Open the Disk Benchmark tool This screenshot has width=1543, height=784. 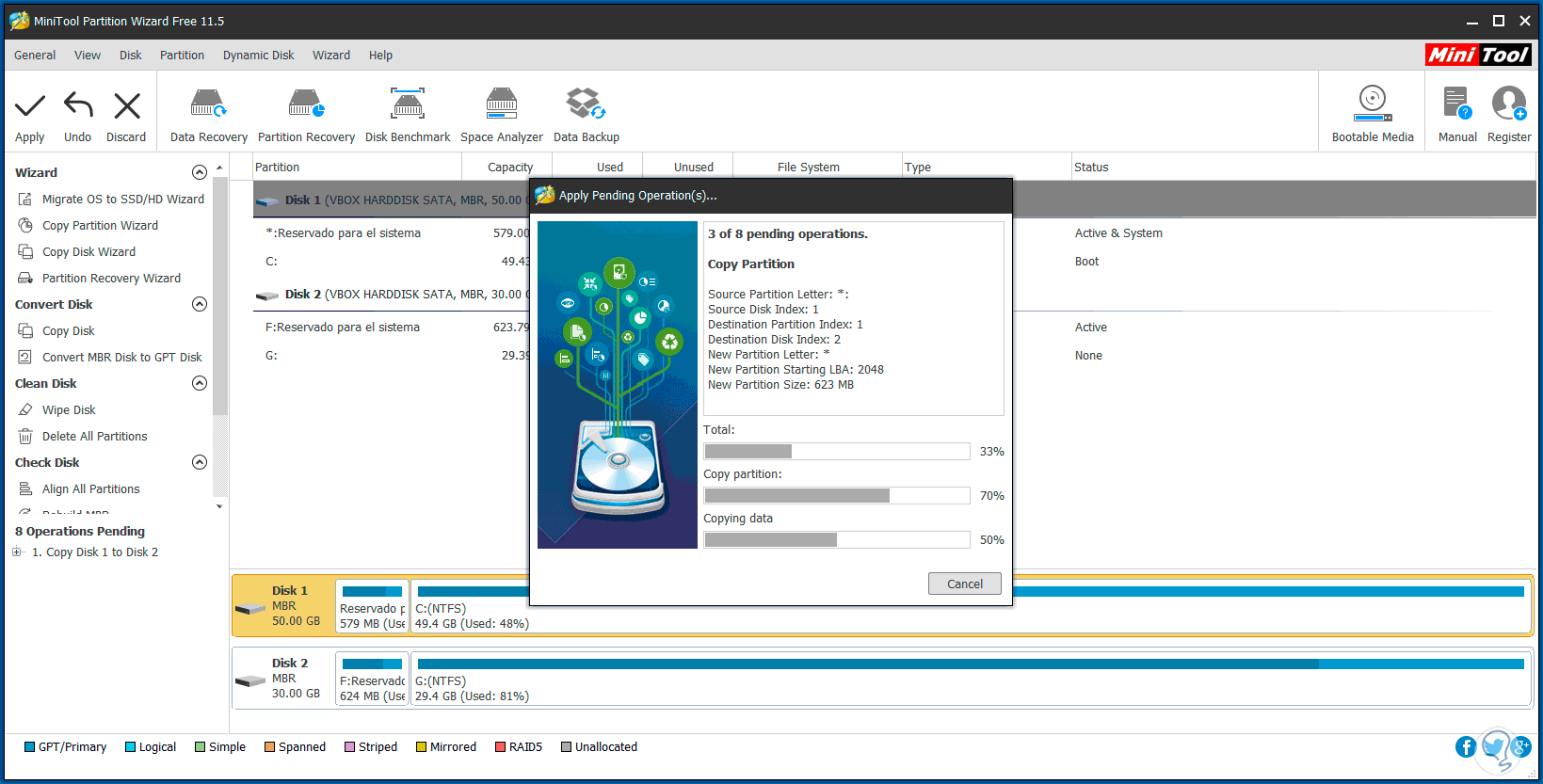coord(408,104)
